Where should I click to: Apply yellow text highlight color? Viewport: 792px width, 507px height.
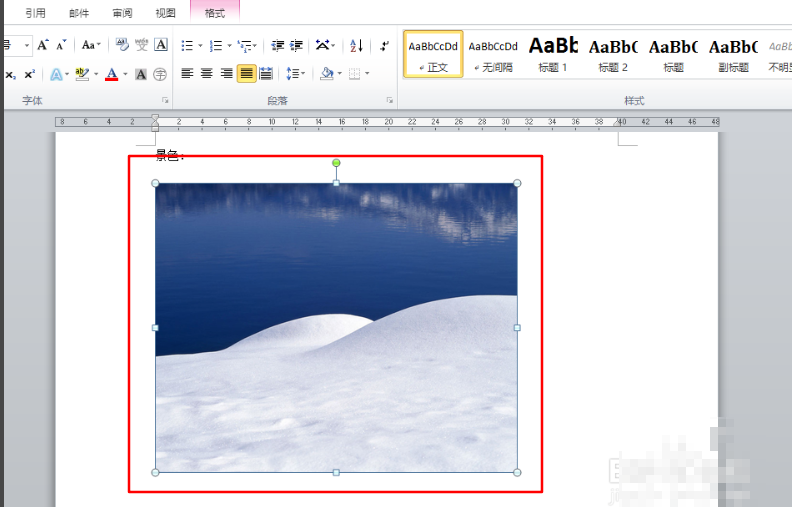(82, 74)
